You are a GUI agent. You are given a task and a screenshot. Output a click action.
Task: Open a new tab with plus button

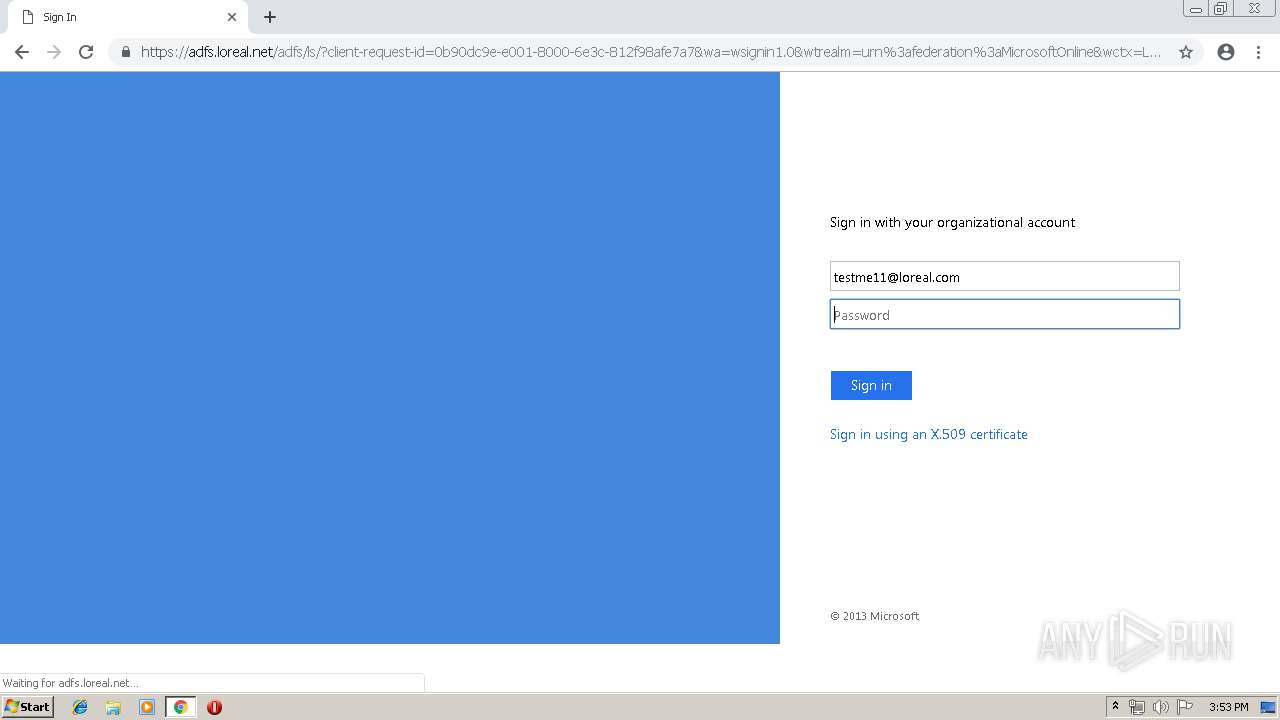pyautogui.click(x=270, y=17)
